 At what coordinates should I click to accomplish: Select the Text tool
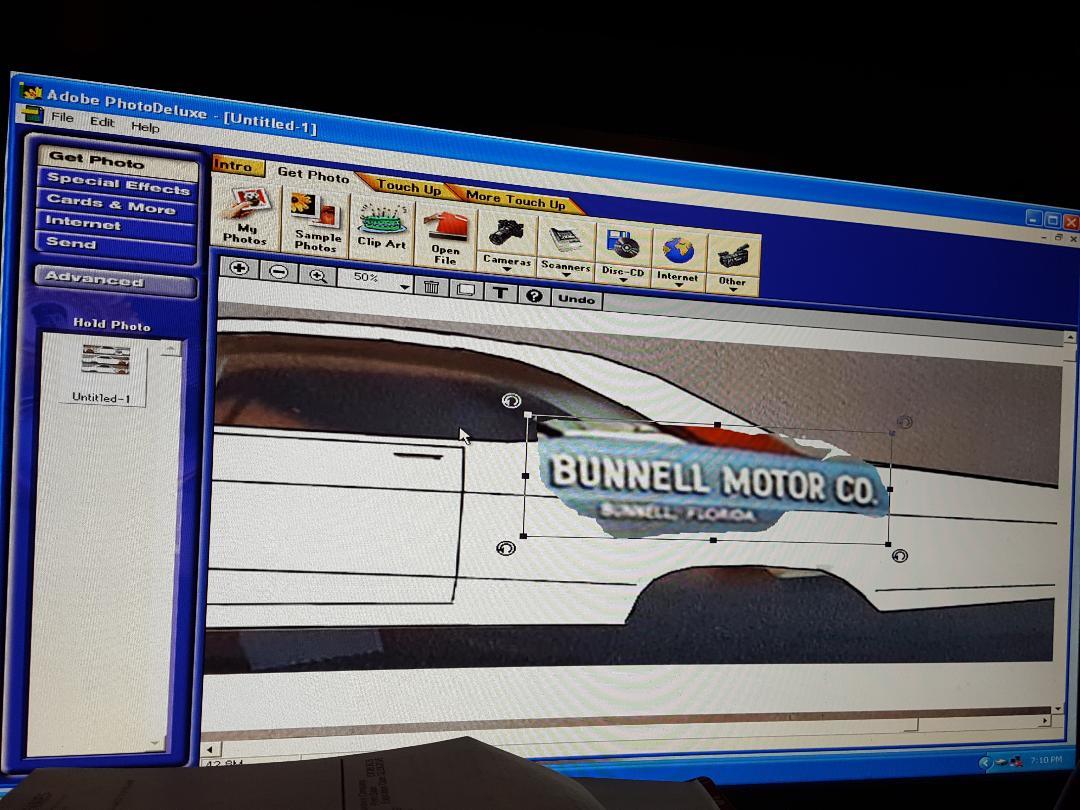[x=501, y=293]
